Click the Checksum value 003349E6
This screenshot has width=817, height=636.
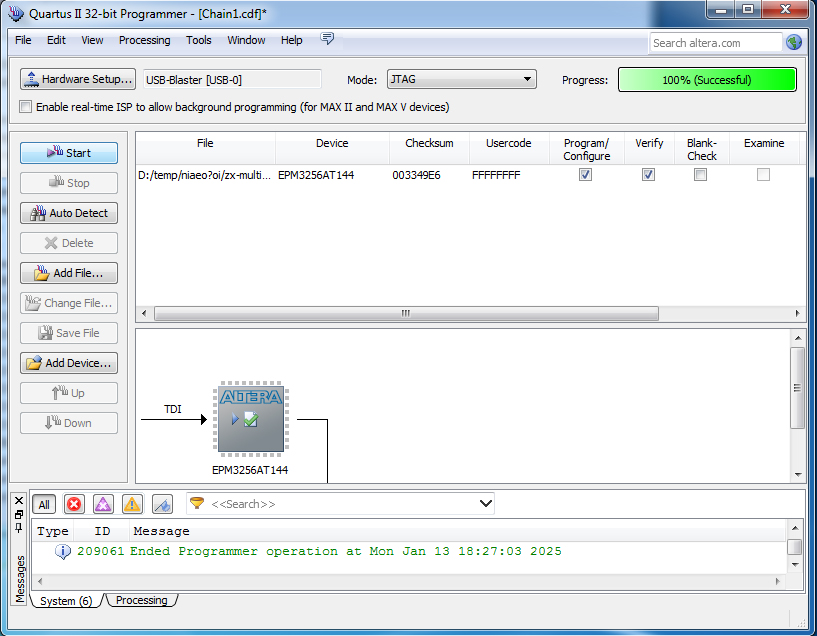[416, 175]
